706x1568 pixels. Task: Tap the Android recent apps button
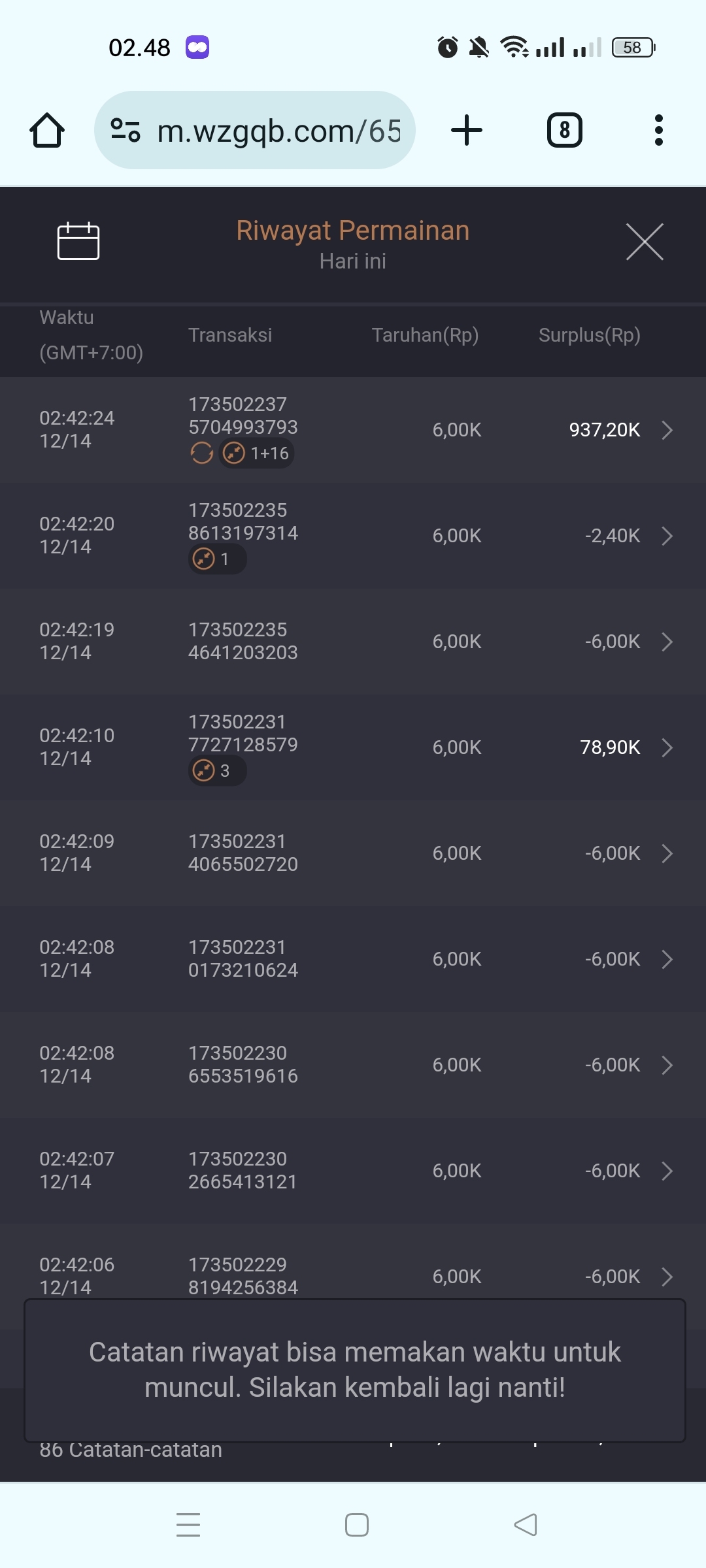tap(188, 1524)
